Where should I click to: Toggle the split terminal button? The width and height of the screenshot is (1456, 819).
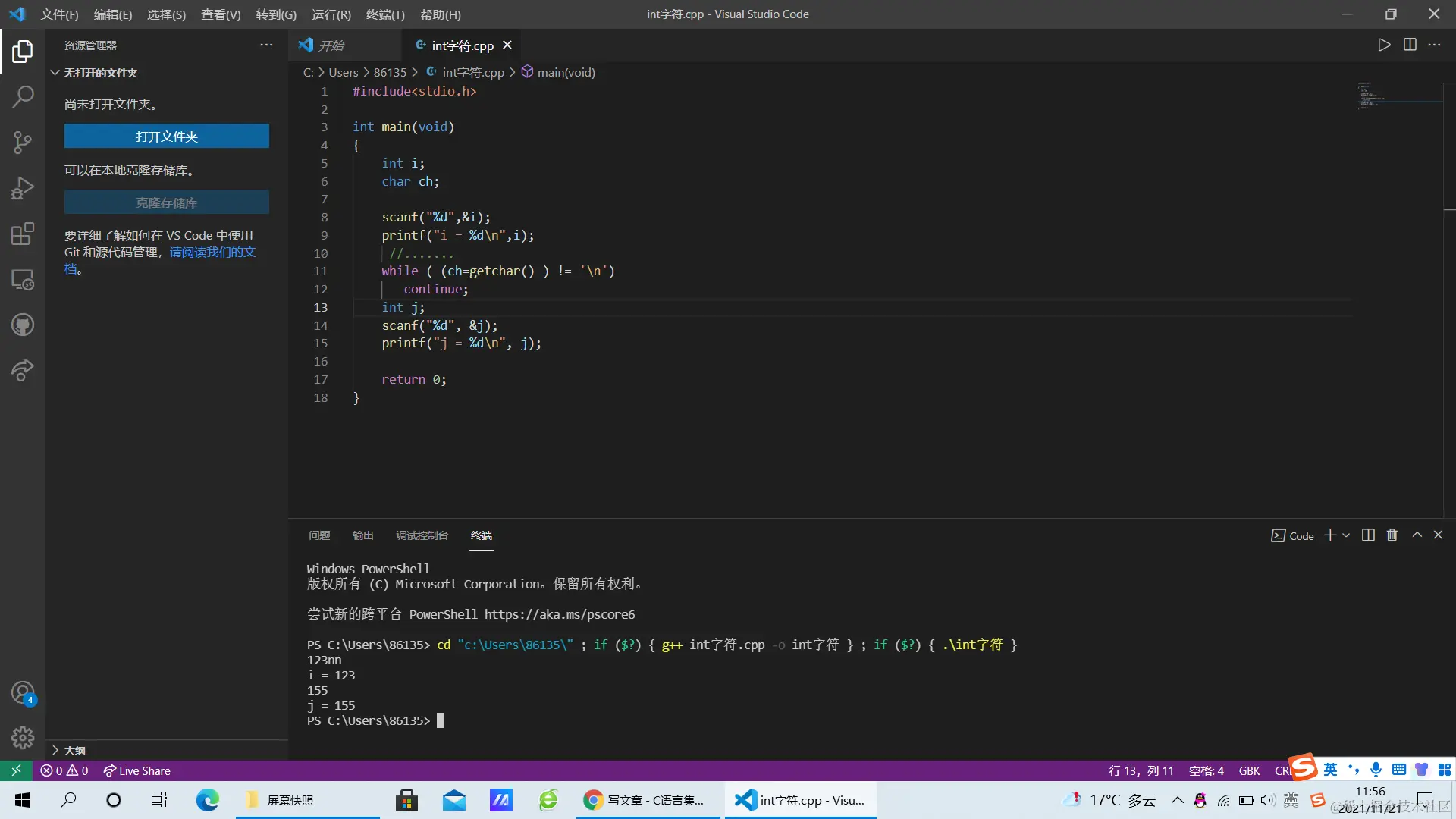coord(1368,535)
